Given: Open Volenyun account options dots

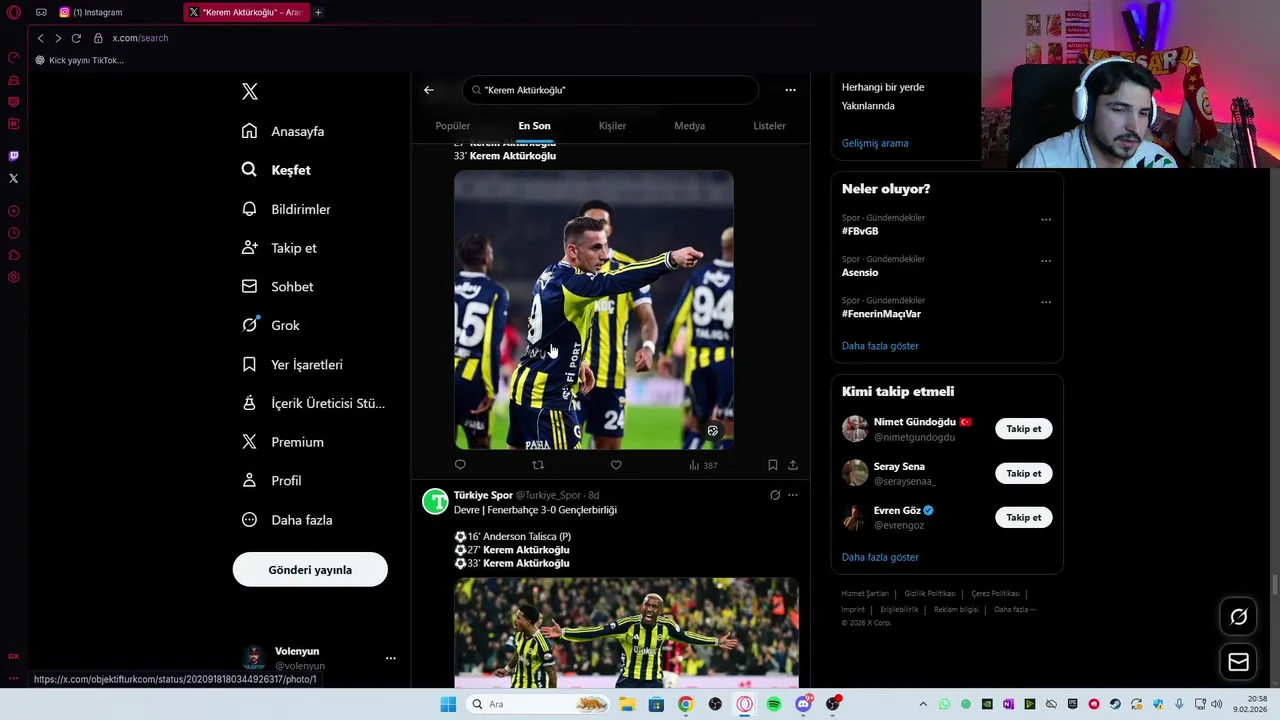Looking at the screenshot, I should 391,658.
